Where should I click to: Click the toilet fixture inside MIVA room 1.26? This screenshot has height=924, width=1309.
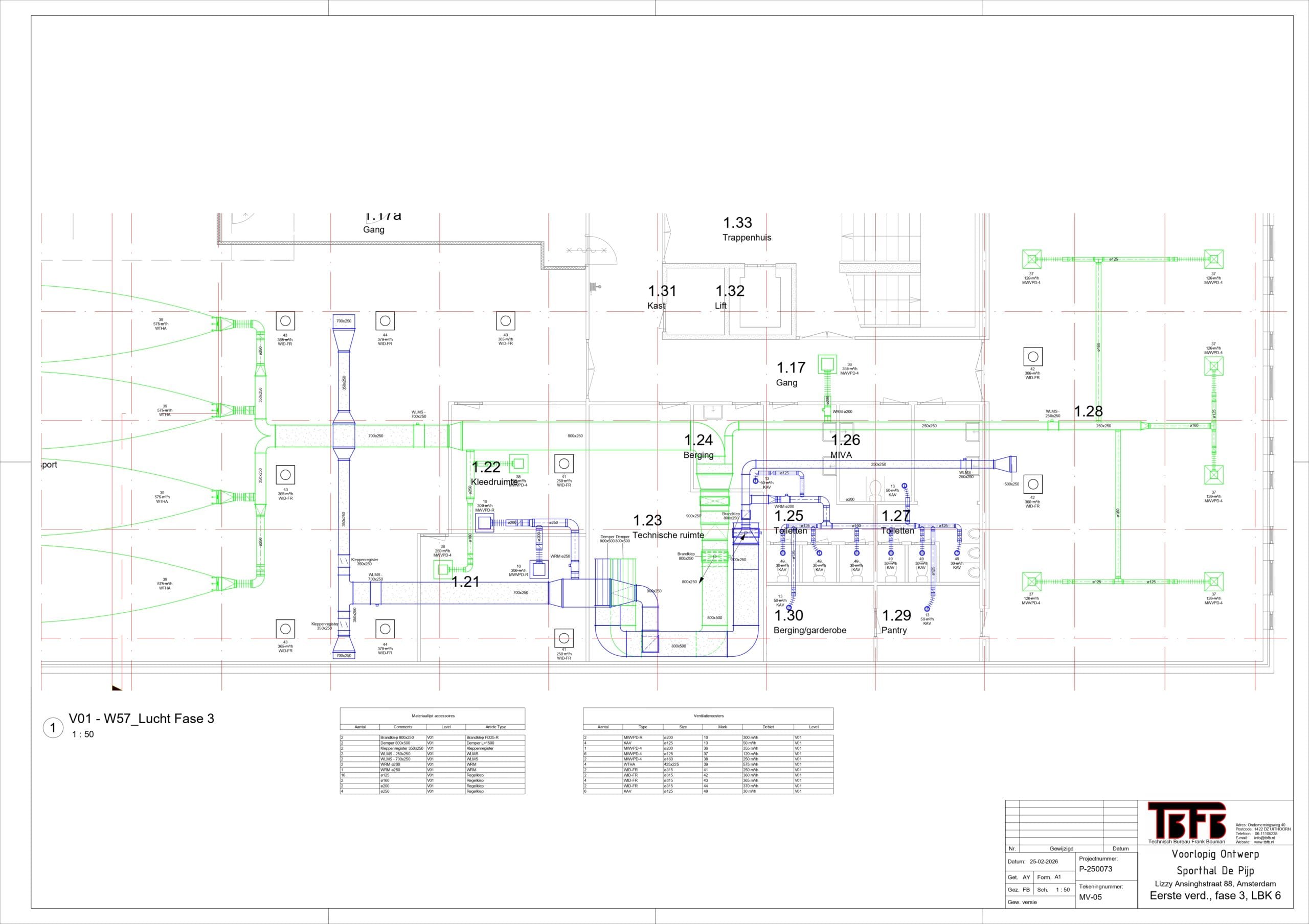[875, 489]
